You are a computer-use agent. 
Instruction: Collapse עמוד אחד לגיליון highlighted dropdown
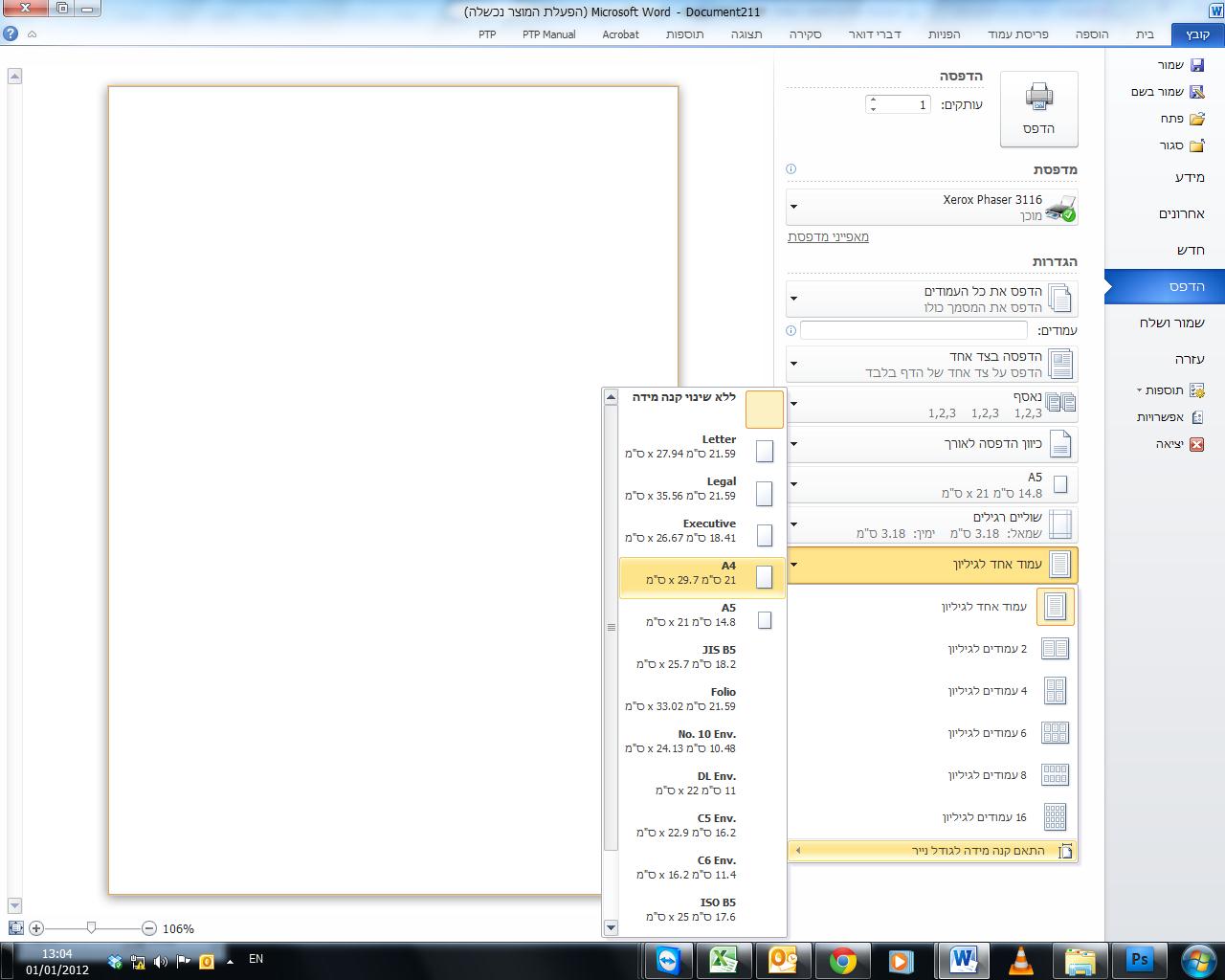point(932,565)
